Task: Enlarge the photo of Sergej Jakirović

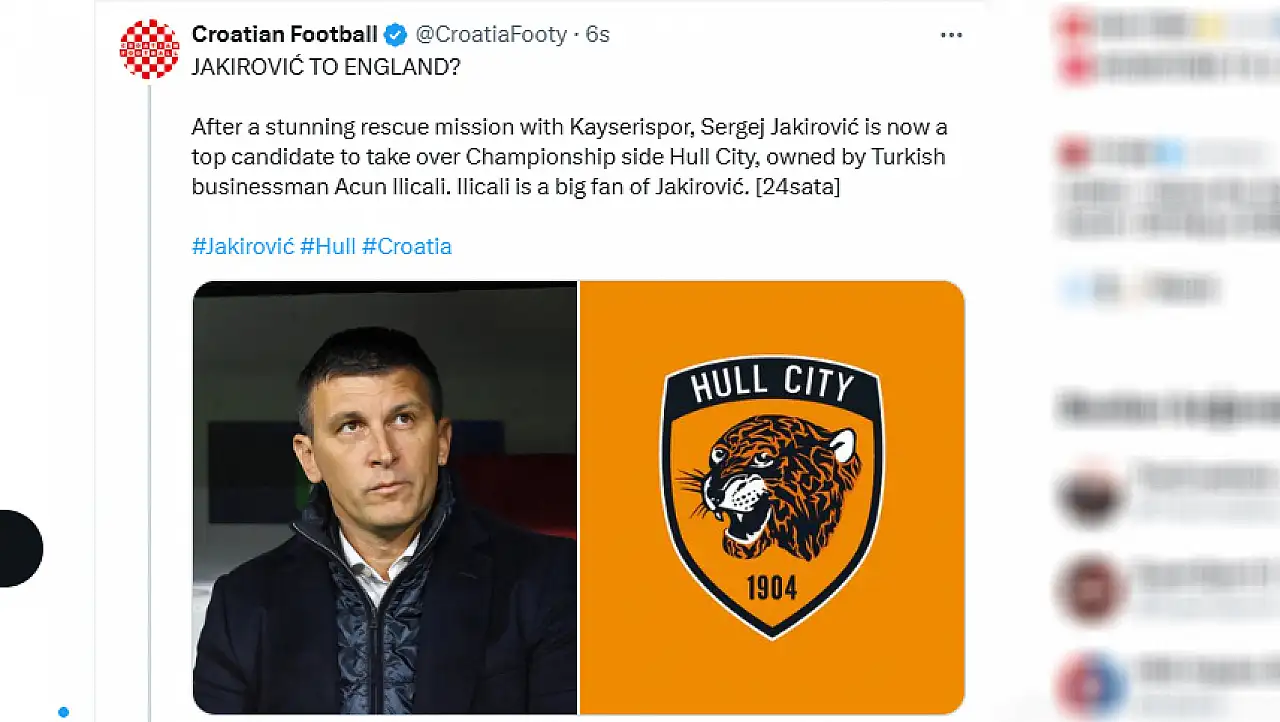Action: pyautogui.click(x=385, y=497)
